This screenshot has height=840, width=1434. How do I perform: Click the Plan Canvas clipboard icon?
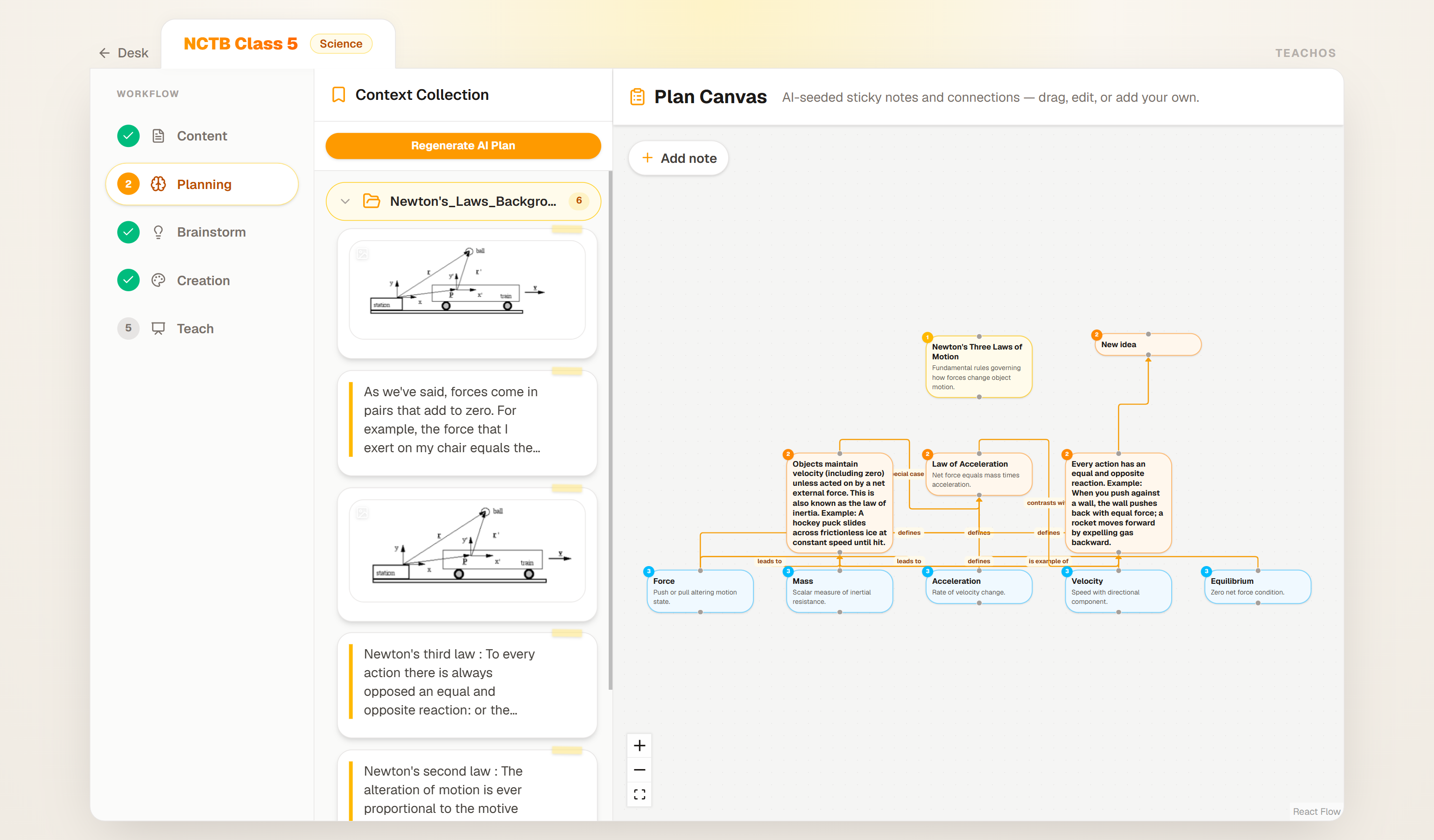click(x=637, y=97)
